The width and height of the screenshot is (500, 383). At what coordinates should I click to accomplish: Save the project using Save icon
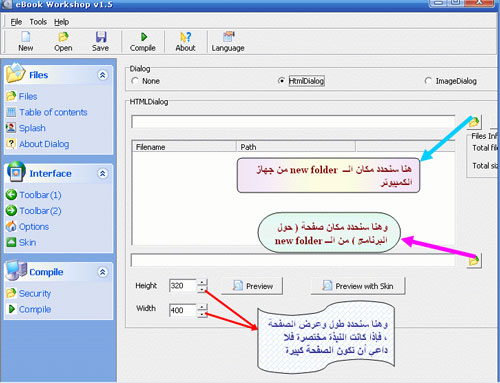pyautogui.click(x=101, y=37)
